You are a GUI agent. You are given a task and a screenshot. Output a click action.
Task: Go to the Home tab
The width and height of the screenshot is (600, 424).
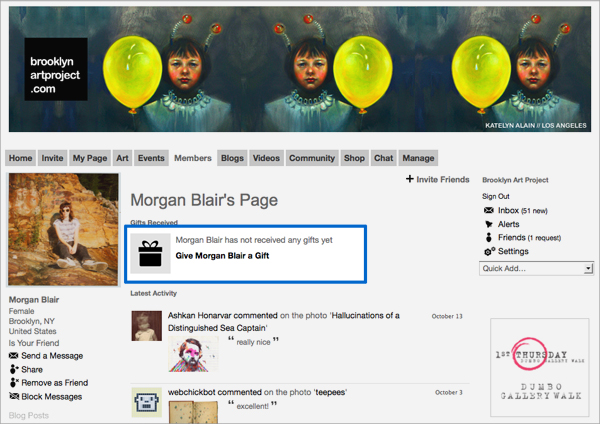coord(20,158)
